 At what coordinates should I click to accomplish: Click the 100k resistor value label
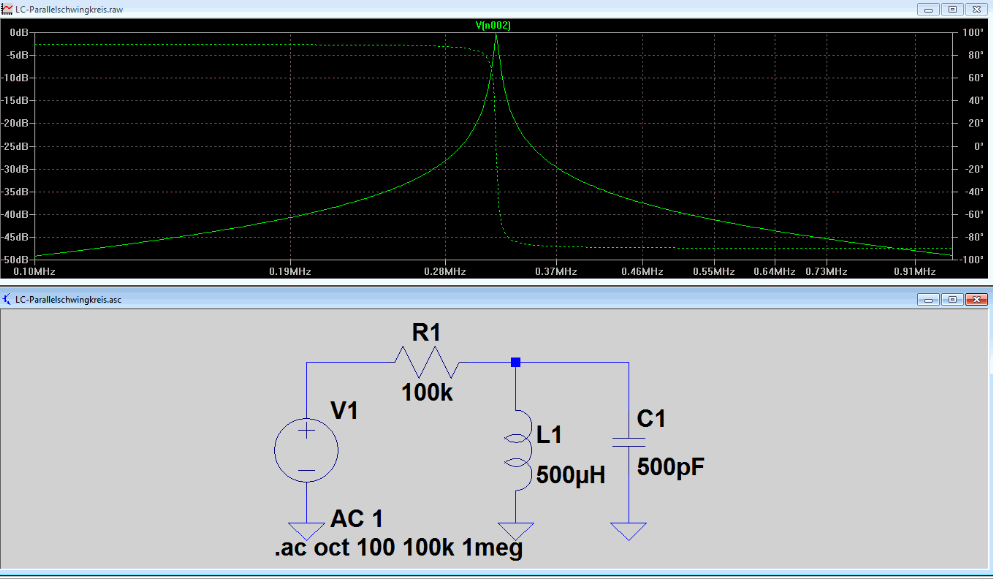[427, 393]
